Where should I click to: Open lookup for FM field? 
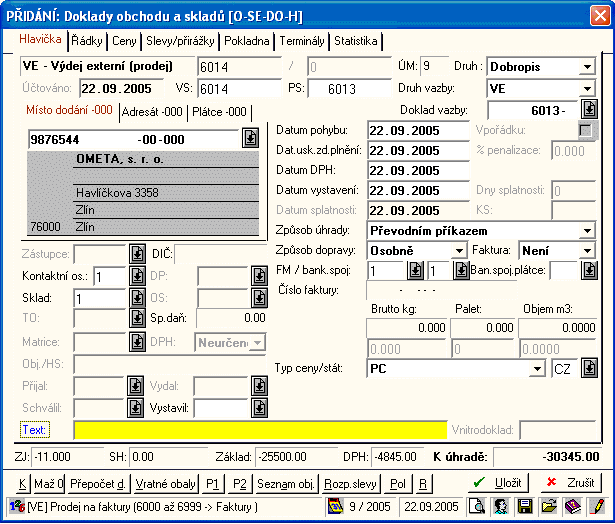tap(415, 270)
